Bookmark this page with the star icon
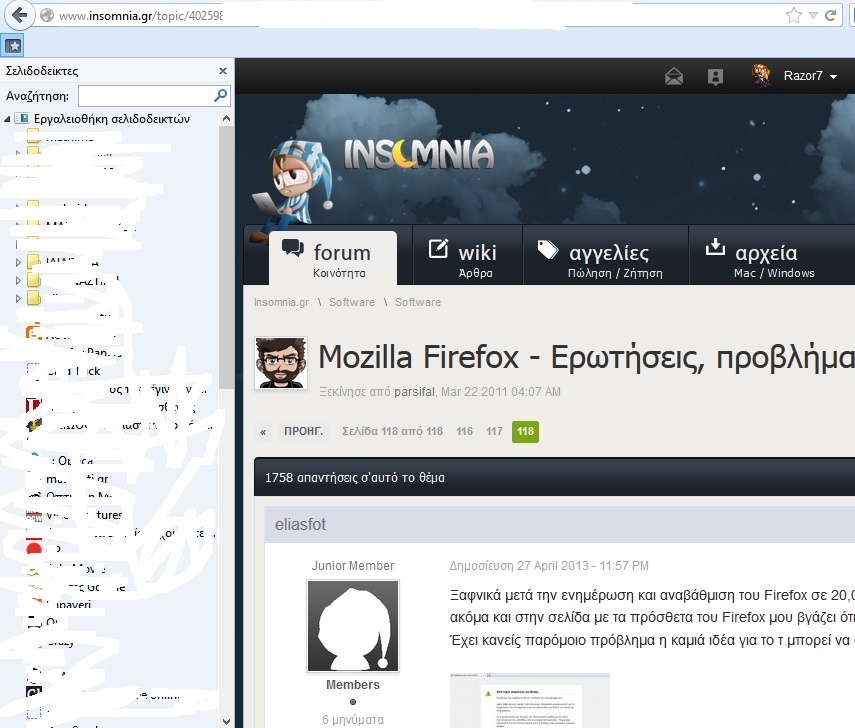The width and height of the screenshot is (855, 728). [794, 15]
